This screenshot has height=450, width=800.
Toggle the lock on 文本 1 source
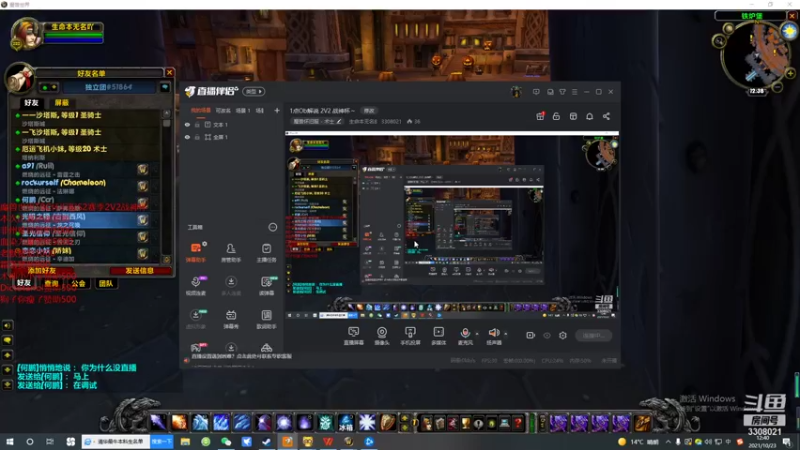(197, 124)
